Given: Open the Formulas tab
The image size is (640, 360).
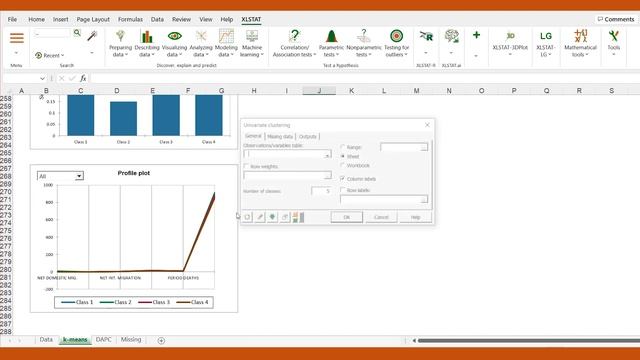Looking at the screenshot, I should coord(130,19).
